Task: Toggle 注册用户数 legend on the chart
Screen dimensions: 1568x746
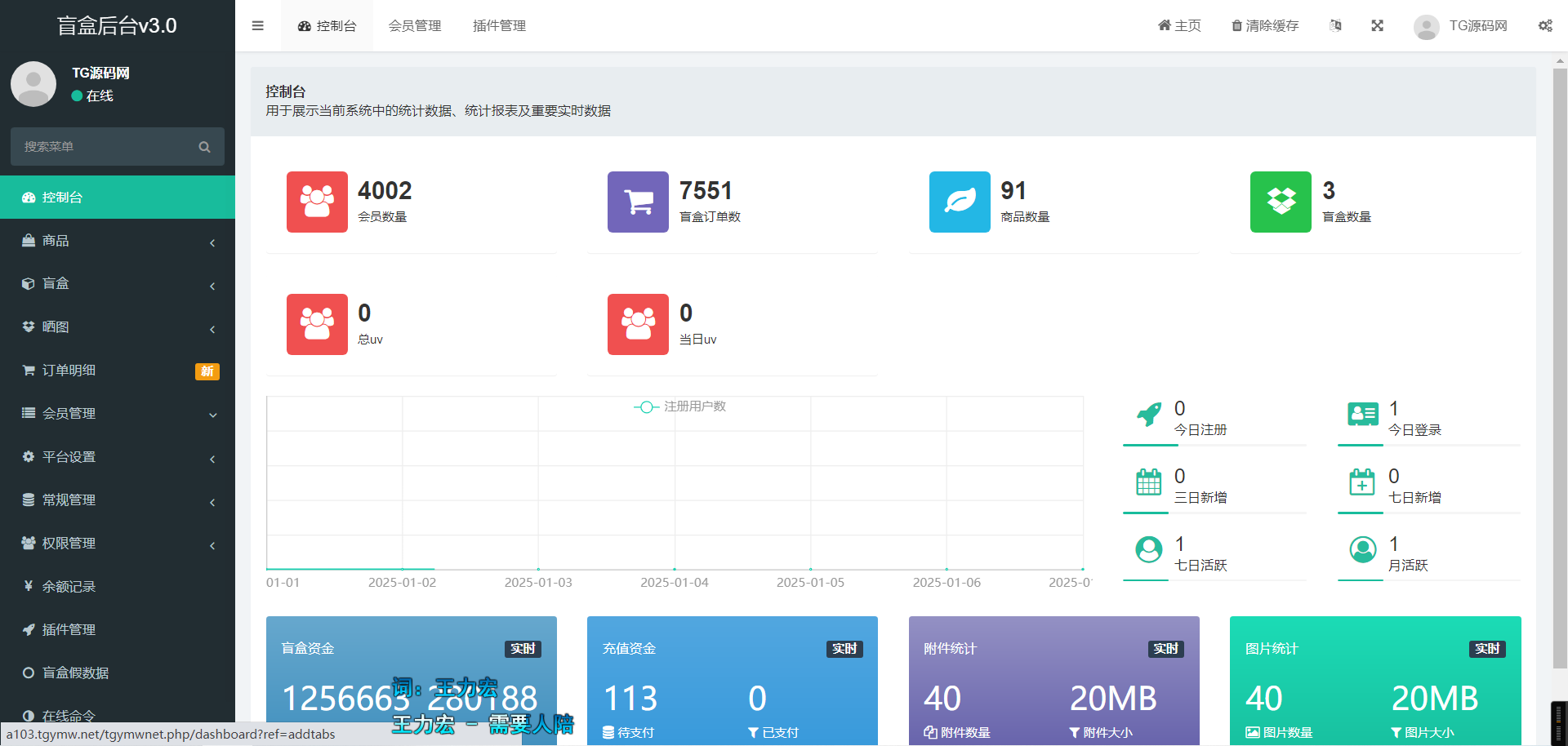Action: pos(679,406)
